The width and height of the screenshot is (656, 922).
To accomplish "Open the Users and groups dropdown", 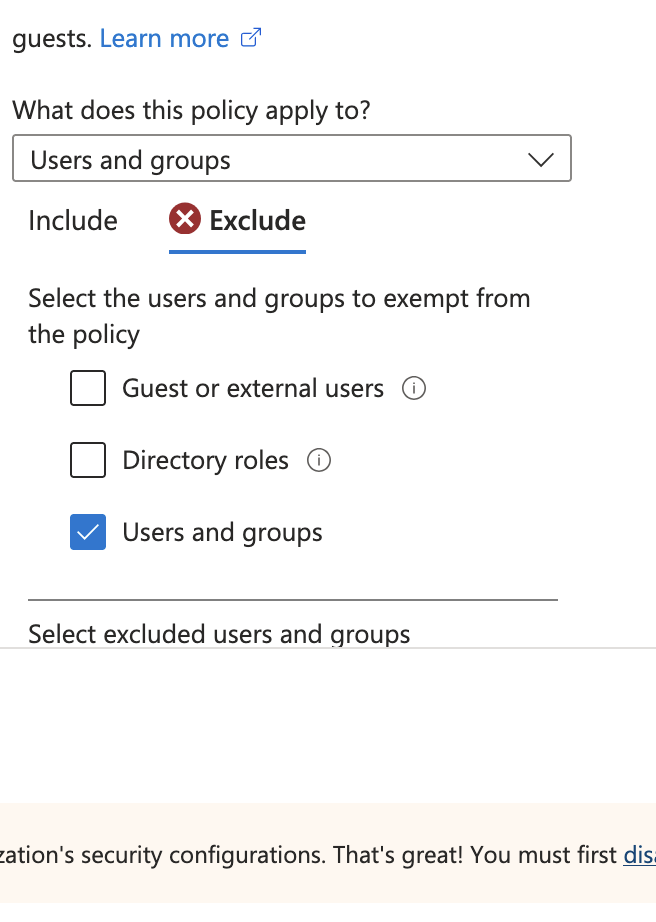I will coord(292,158).
